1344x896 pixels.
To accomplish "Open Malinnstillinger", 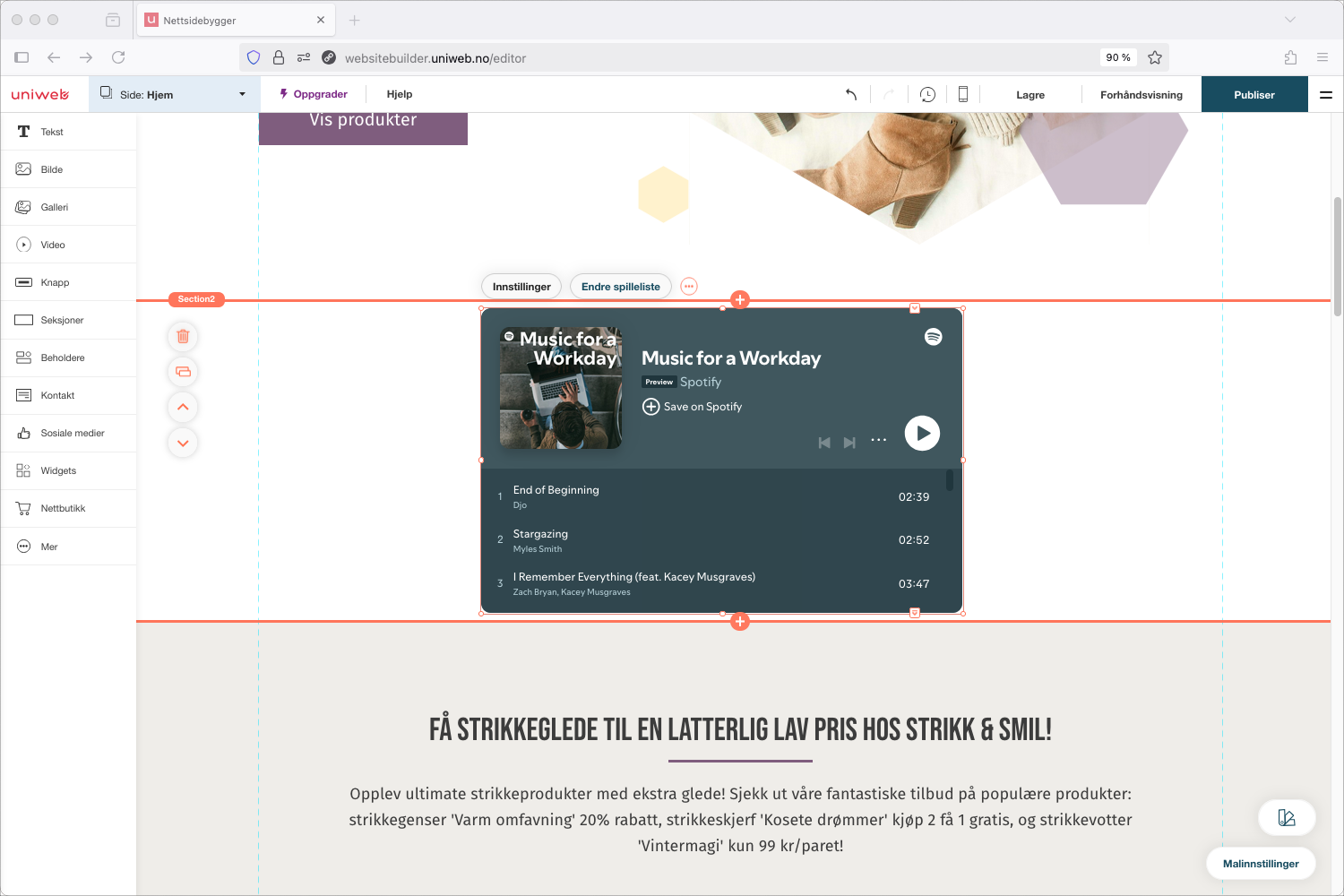I will coord(1261,864).
